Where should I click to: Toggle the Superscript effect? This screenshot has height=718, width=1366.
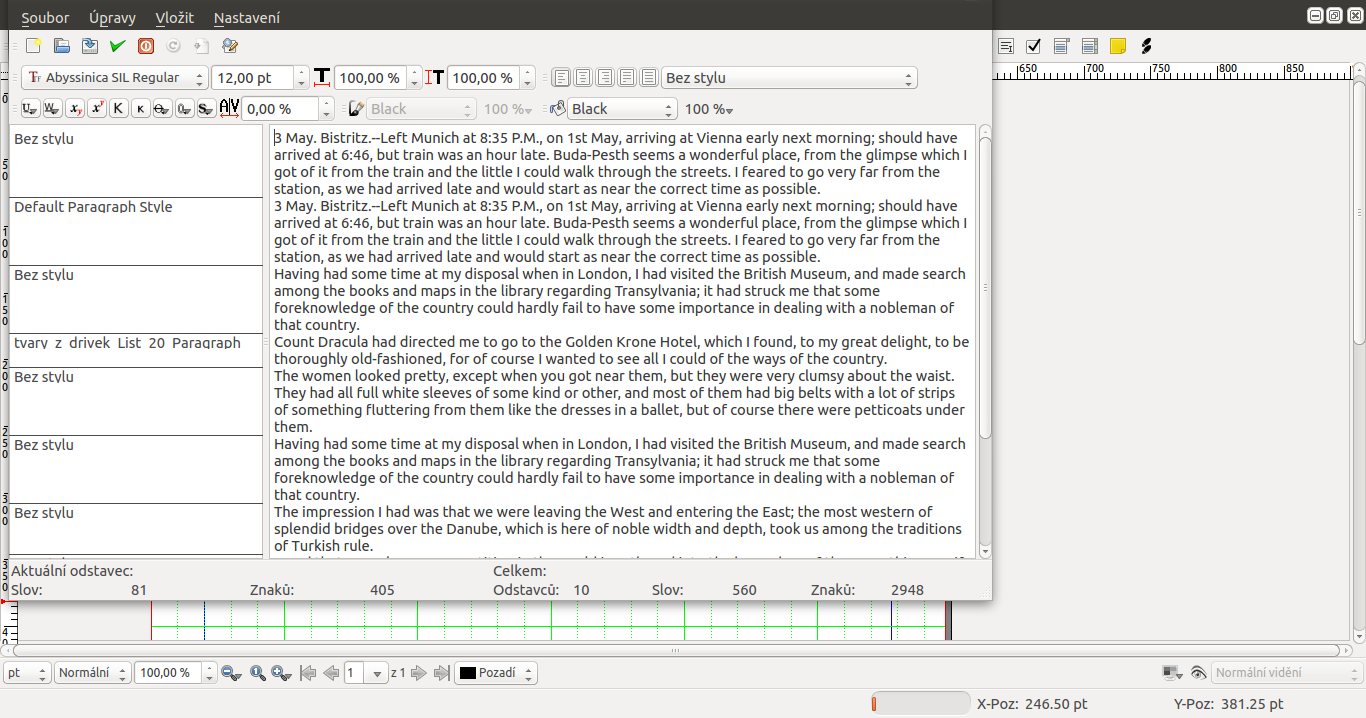coord(96,108)
